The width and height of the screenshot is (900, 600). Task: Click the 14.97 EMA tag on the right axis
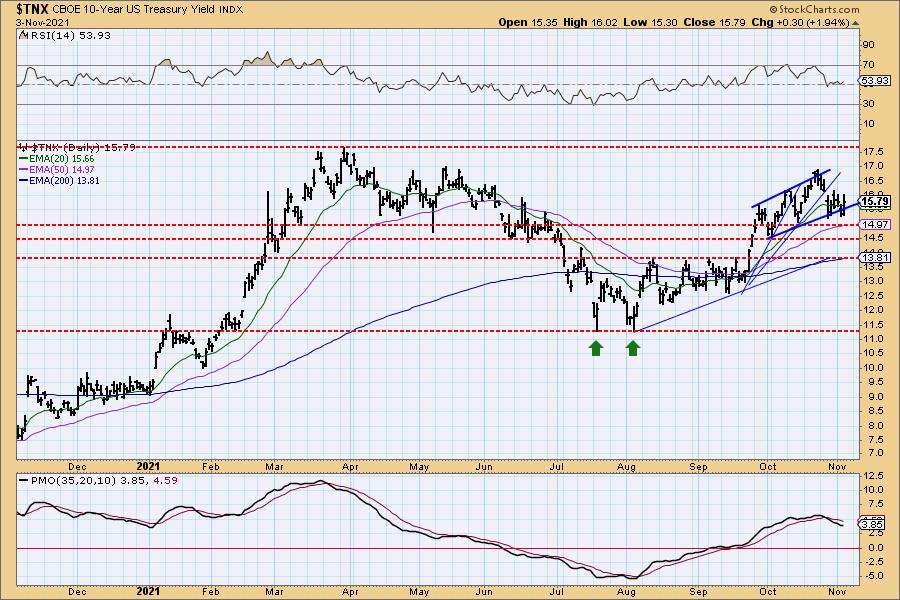[x=875, y=224]
